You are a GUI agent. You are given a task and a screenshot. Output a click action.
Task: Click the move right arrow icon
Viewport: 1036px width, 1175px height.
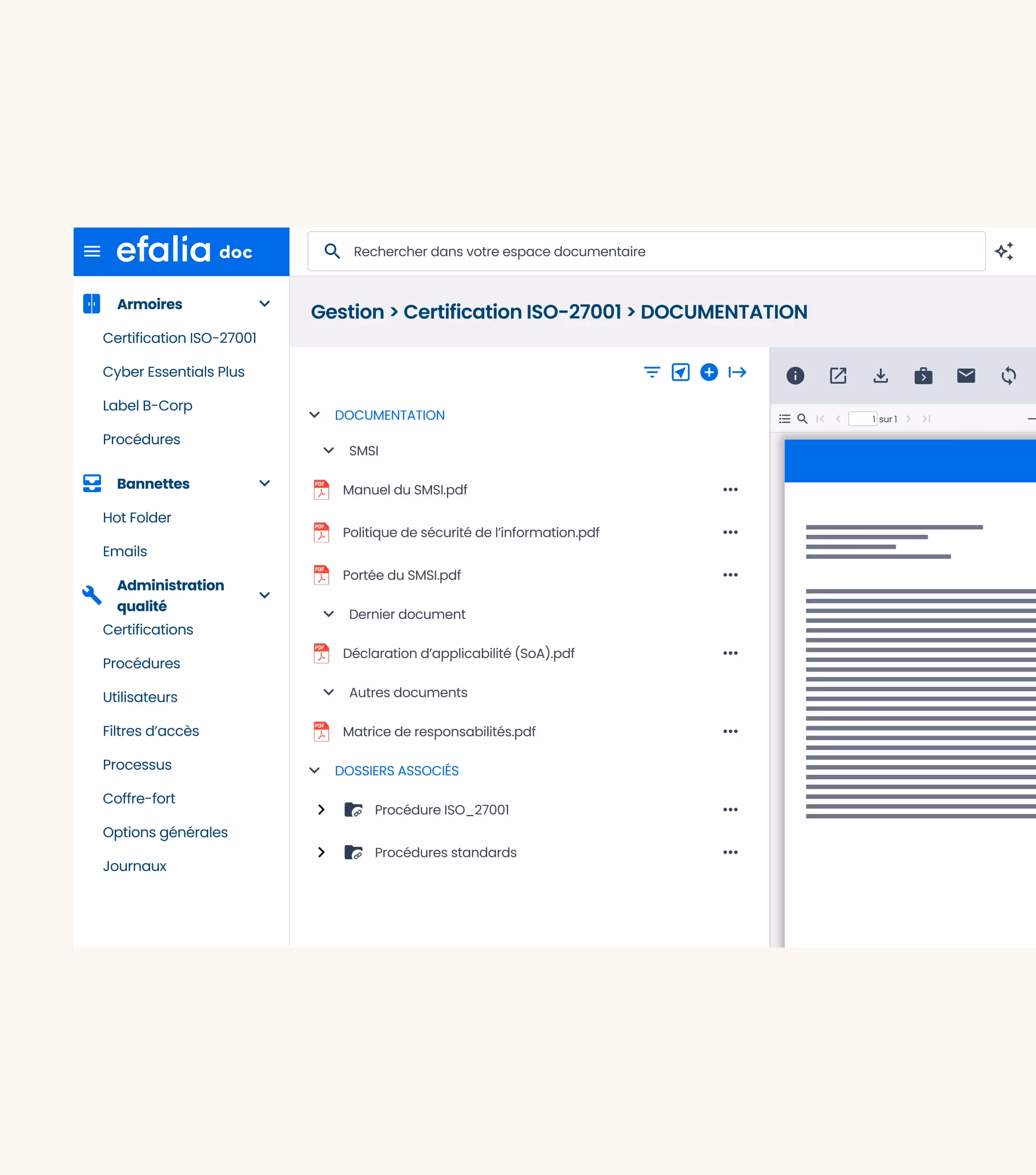tap(737, 372)
